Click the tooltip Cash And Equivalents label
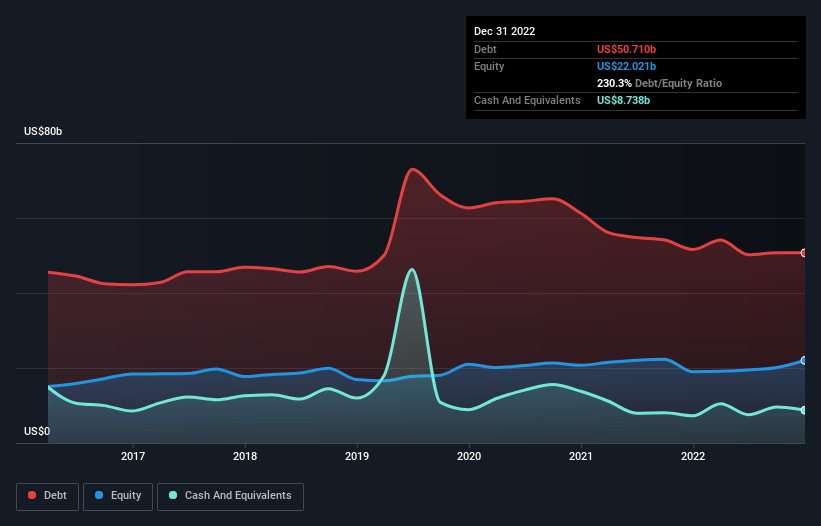Viewport: 821px width, 526px height. [x=527, y=100]
